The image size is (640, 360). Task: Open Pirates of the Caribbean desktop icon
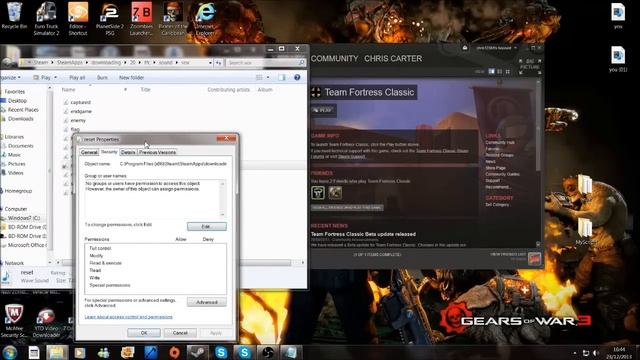[173, 18]
